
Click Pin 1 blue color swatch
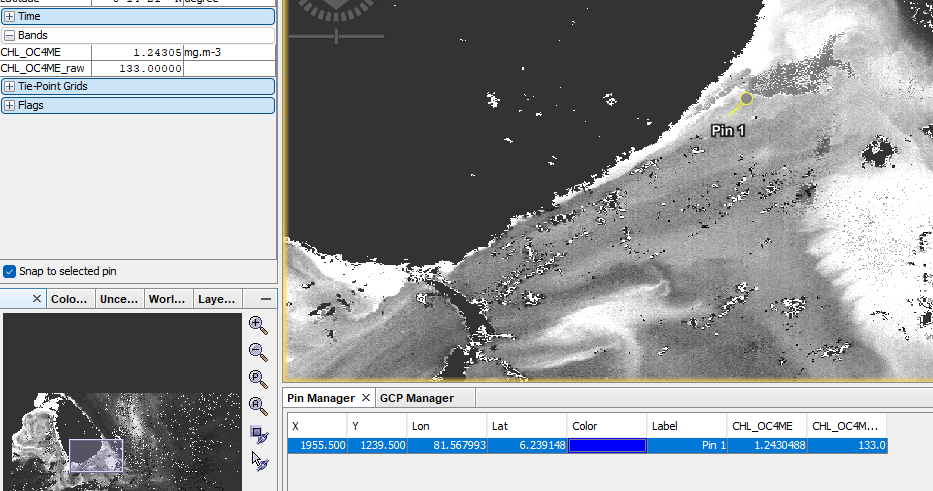point(607,445)
